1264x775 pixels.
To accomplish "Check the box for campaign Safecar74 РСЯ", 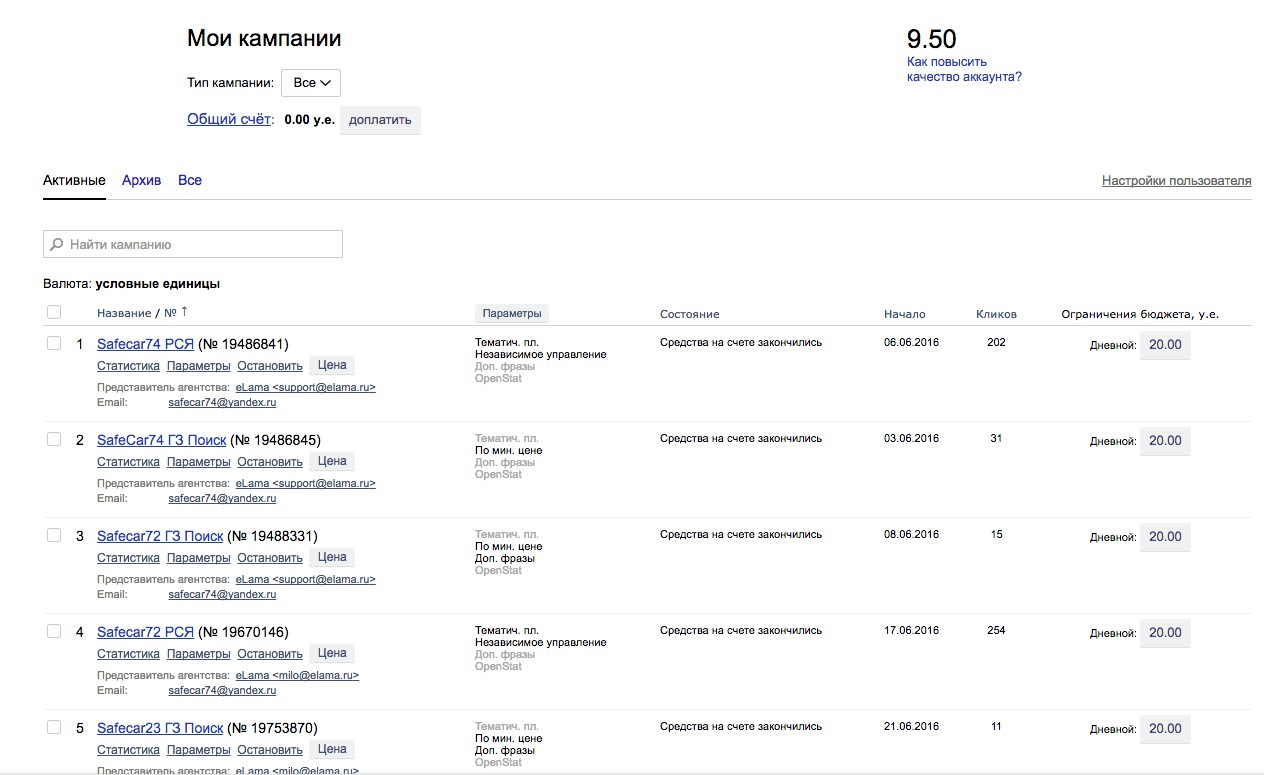I will pyautogui.click(x=54, y=343).
